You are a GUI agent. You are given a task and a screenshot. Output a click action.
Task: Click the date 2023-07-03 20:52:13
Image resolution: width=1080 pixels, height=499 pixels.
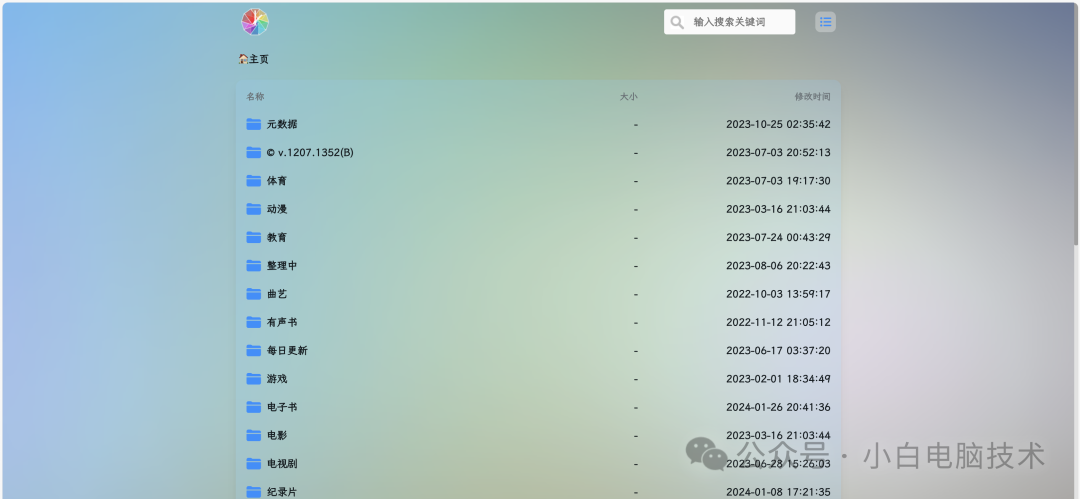(x=778, y=152)
